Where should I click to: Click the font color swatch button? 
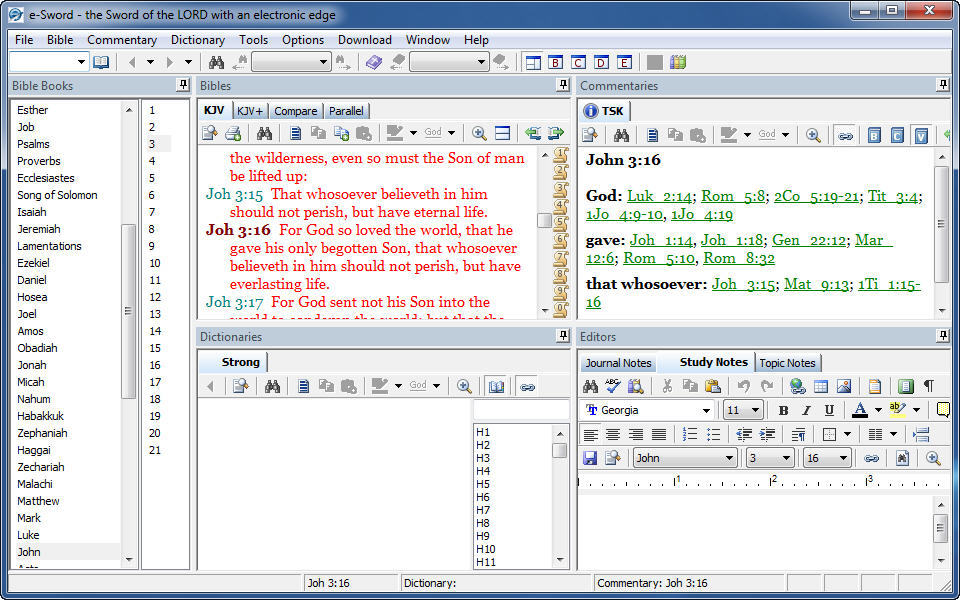pos(858,410)
